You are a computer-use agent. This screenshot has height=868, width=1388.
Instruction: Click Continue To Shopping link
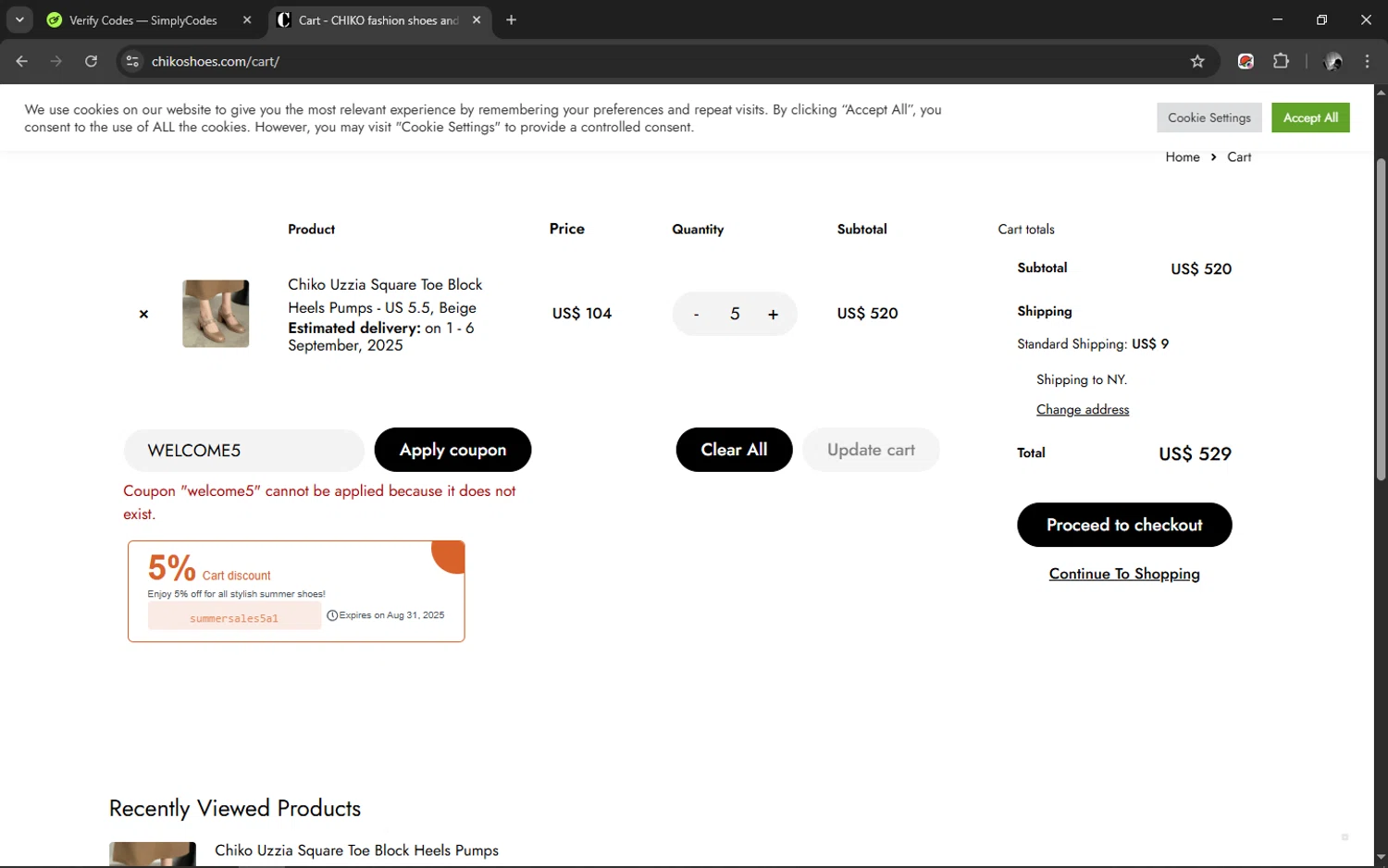tap(1124, 574)
